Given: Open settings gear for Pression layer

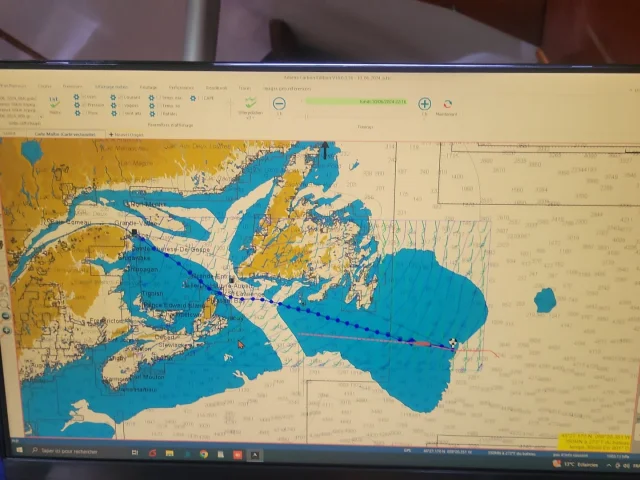Looking at the screenshot, I should (77, 105).
